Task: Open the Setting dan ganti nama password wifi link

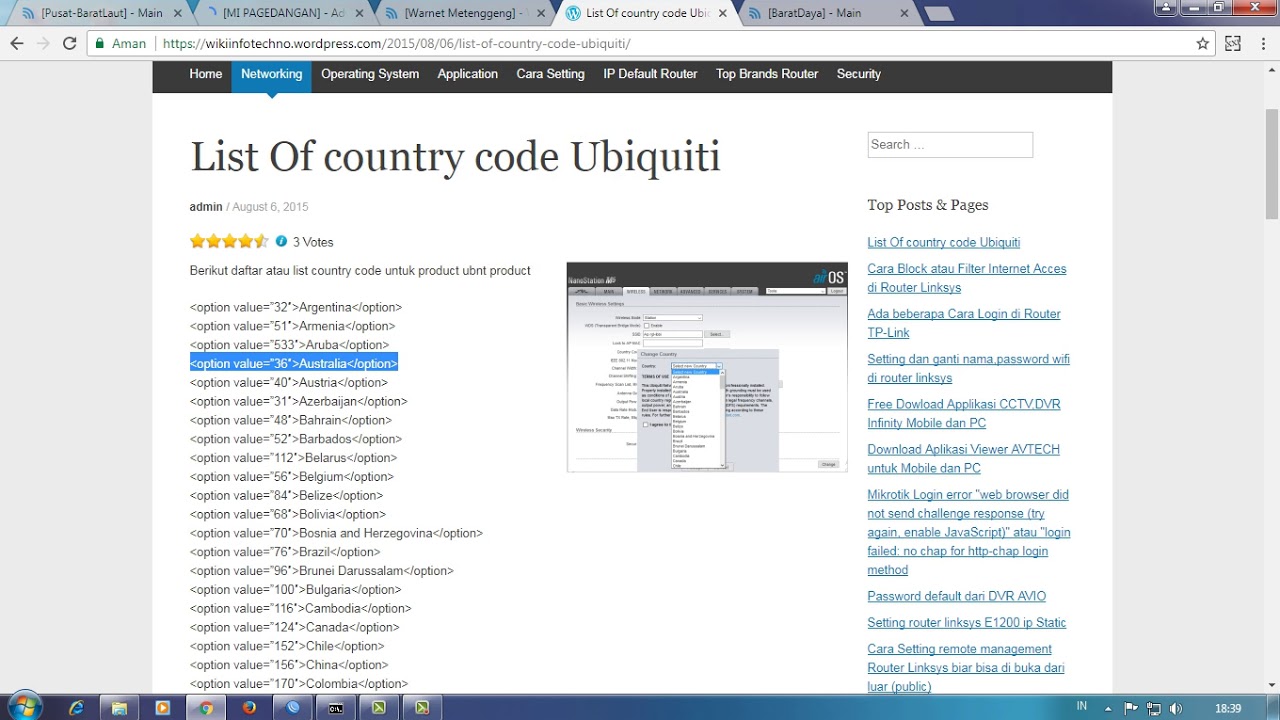Action: pyautogui.click(x=968, y=368)
